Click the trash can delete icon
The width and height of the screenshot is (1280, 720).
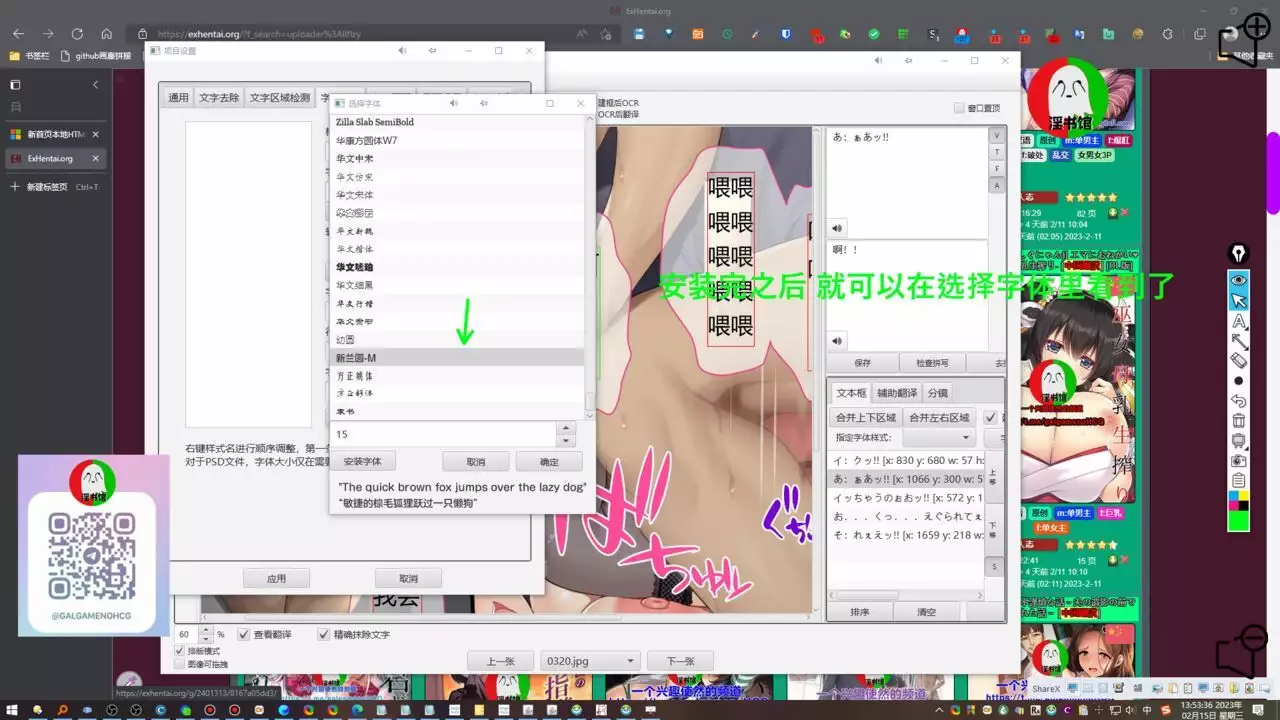tap(1239, 421)
